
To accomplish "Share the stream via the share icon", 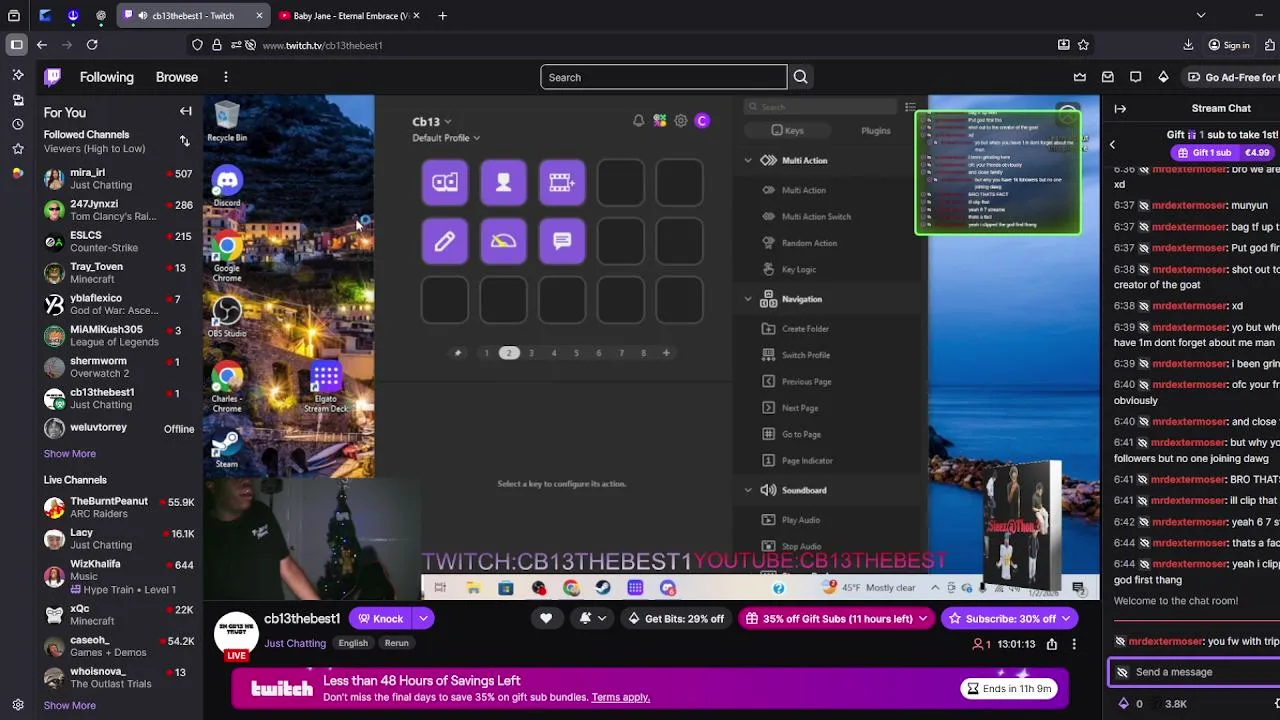I will pyautogui.click(x=1052, y=644).
